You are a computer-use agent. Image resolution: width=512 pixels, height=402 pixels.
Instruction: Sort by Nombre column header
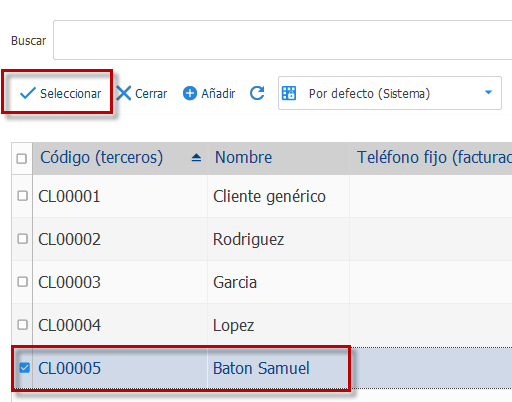click(278, 158)
